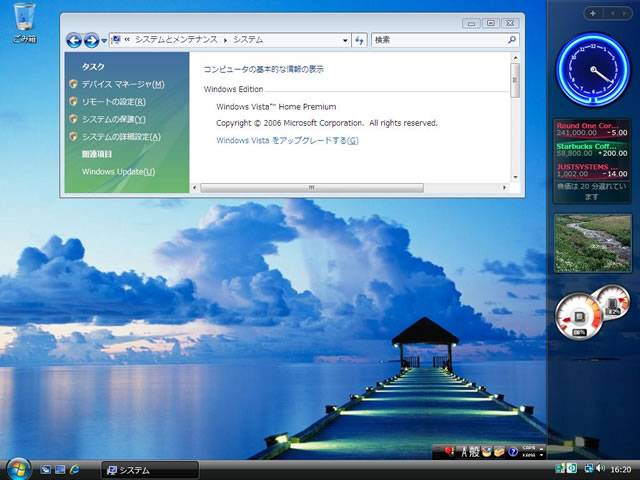This screenshot has height=480, width=640.
Task: Click the volume speaker tray icon
Action: point(600,468)
